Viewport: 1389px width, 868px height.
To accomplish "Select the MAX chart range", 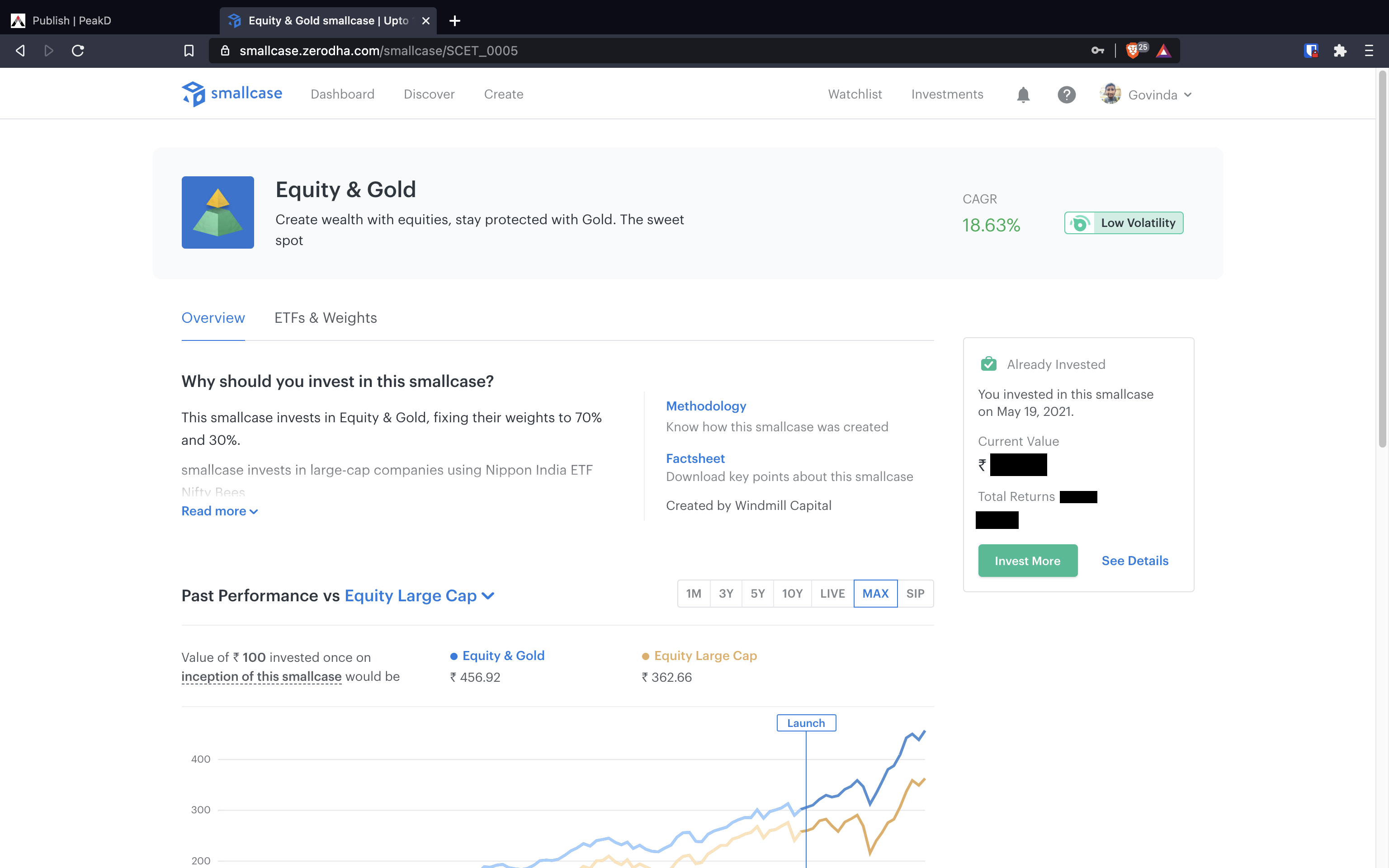I will click(x=875, y=594).
